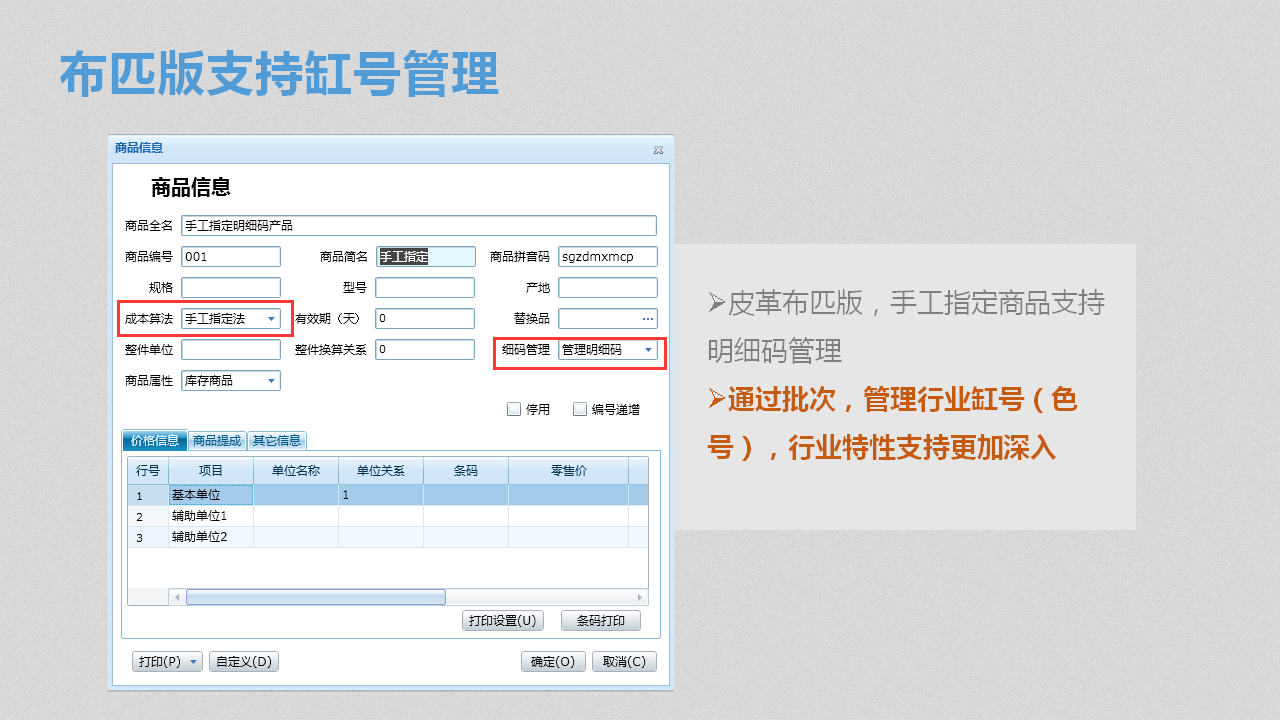Click the 商品全名 input field
The height and width of the screenshot is (720, 1280).
(419, 226)
